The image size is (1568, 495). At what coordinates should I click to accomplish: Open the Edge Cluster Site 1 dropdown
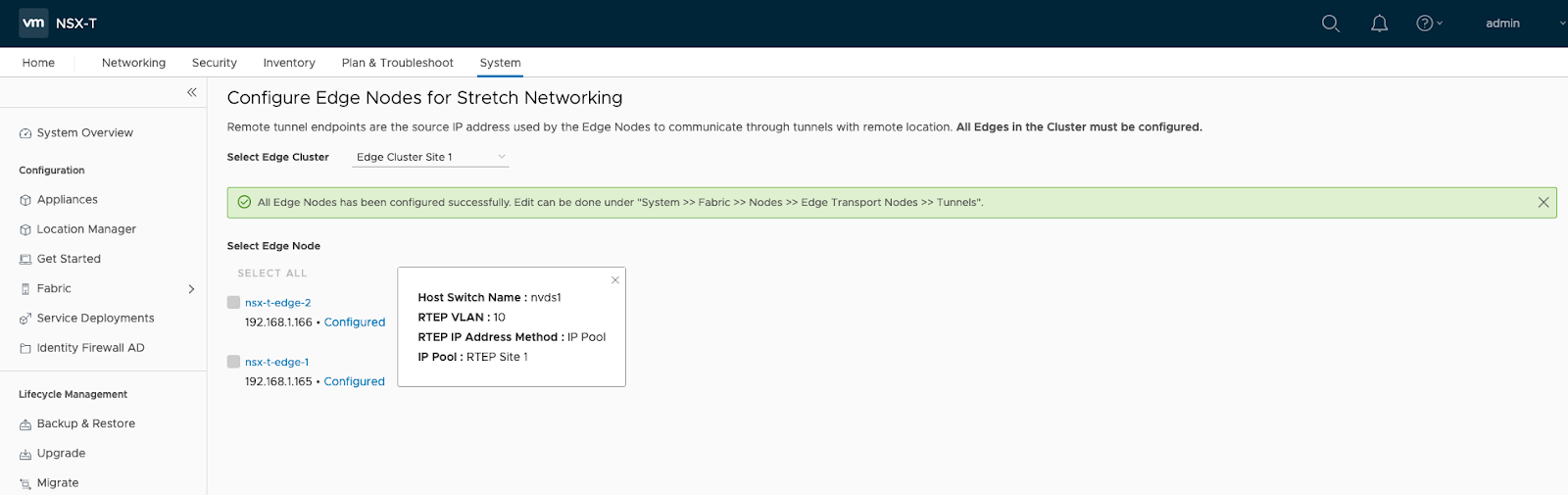coord(430,157)
